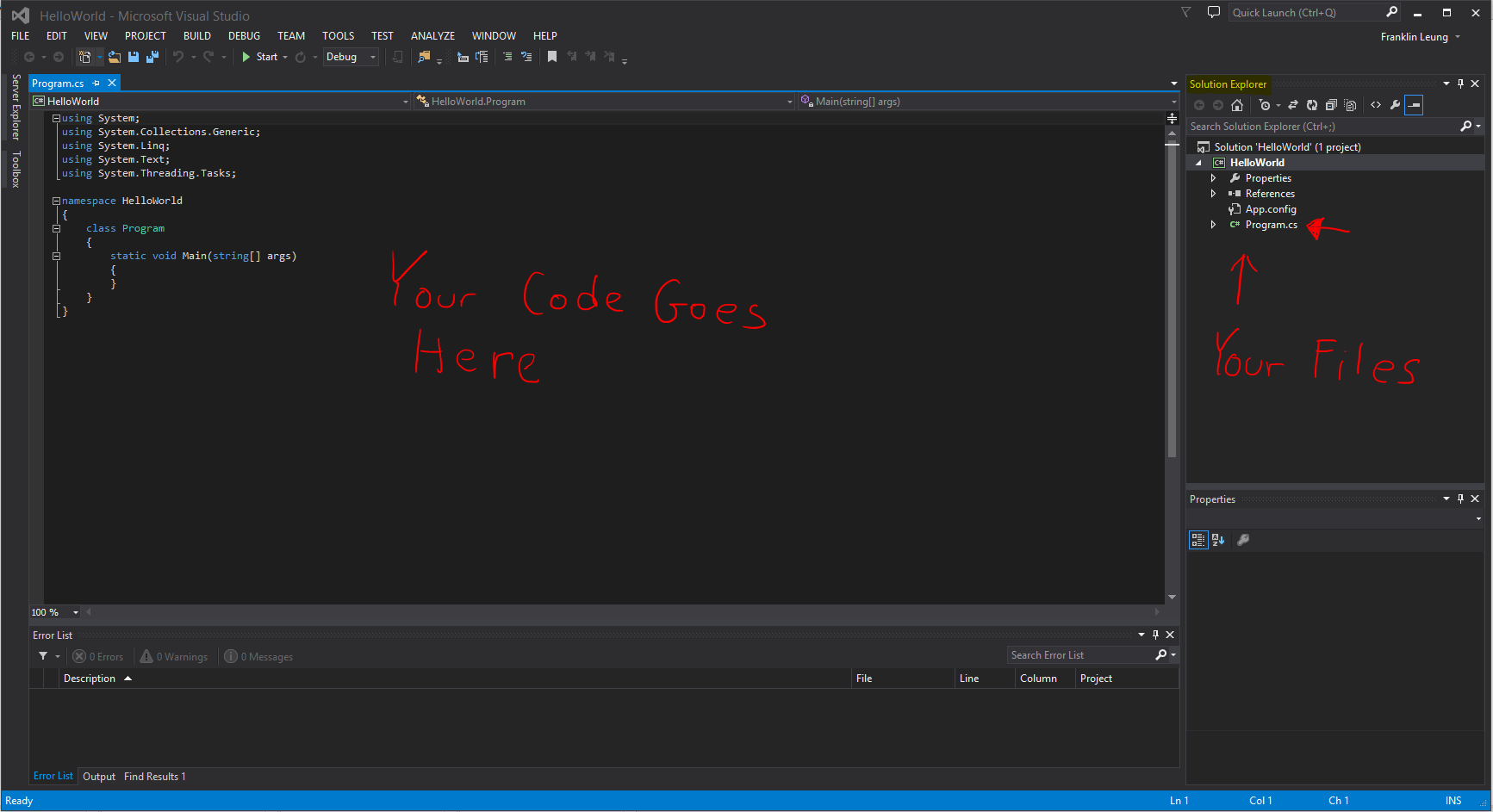Open the Toolbox side tab
Image resolution: width=1493 pixels, height=812 pixels.
click(16, 170)
